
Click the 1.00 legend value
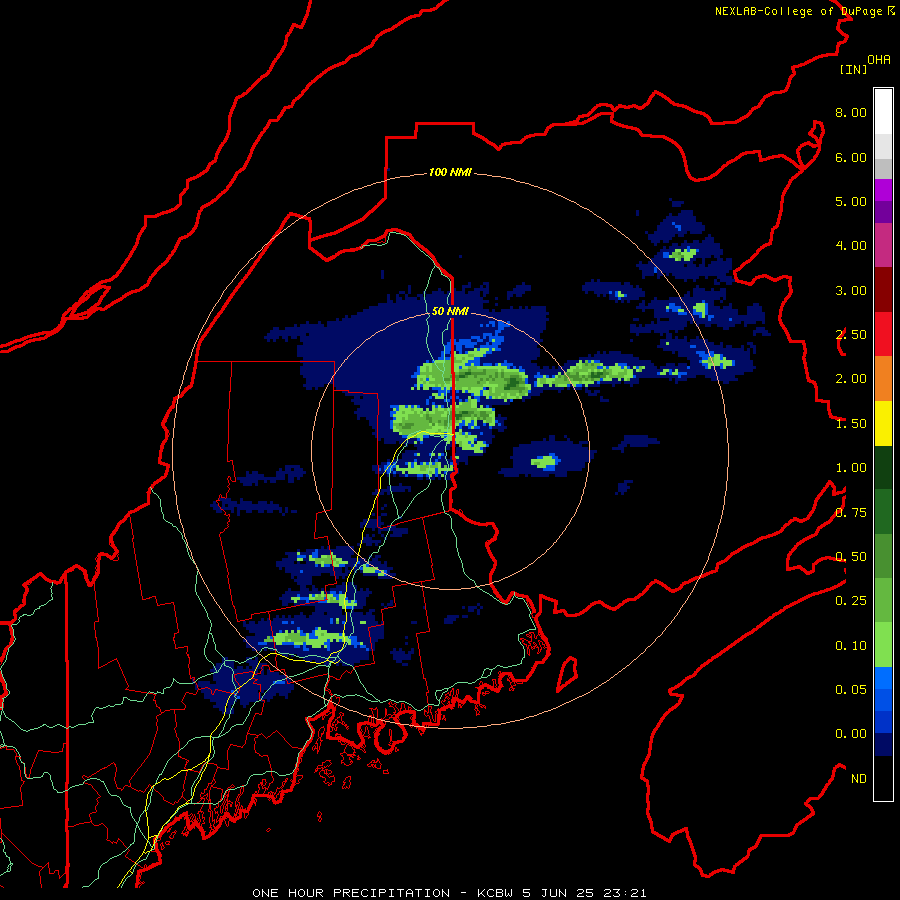coord(851,468)
